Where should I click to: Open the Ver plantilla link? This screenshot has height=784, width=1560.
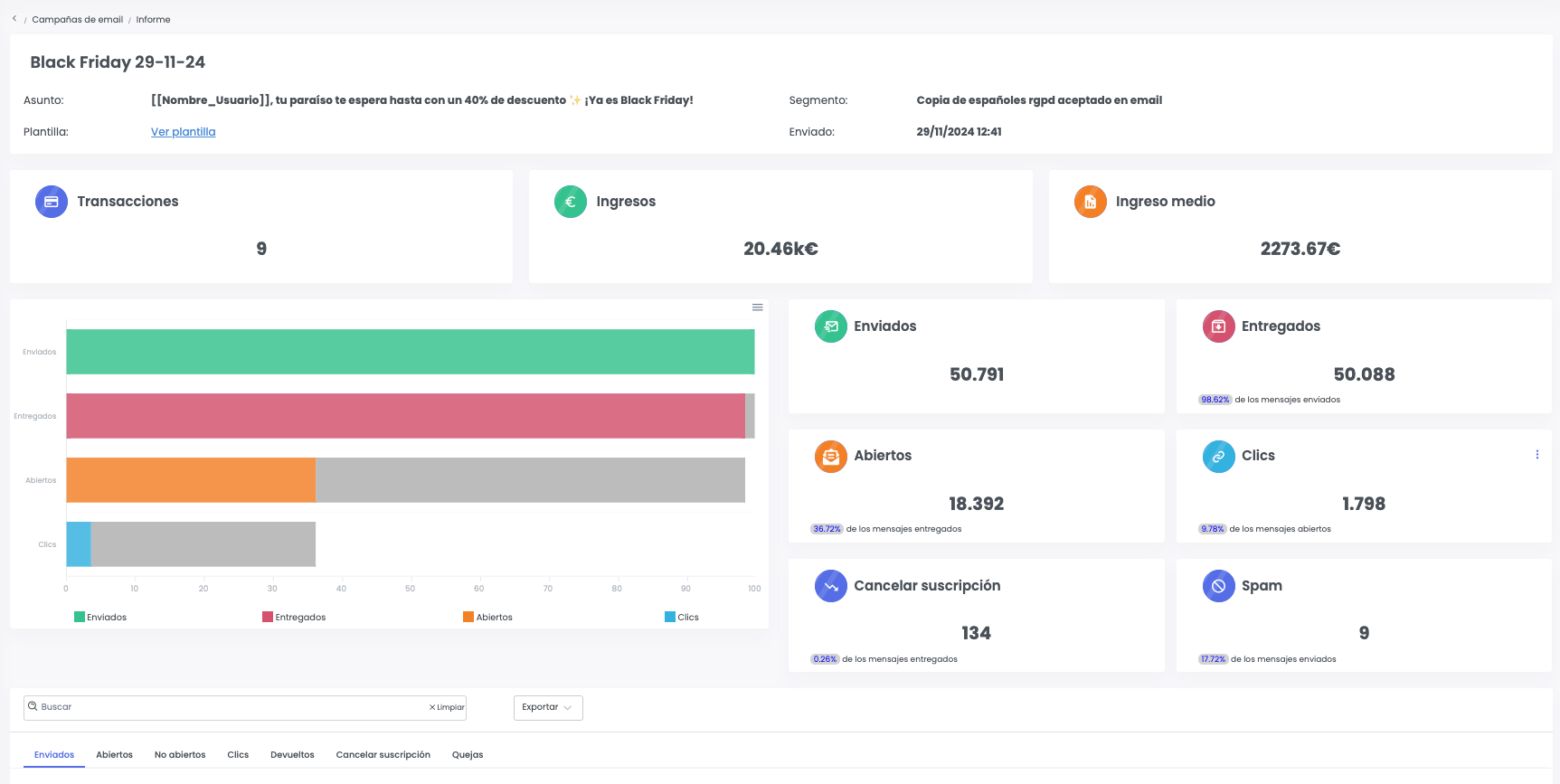tap(183, 132)
